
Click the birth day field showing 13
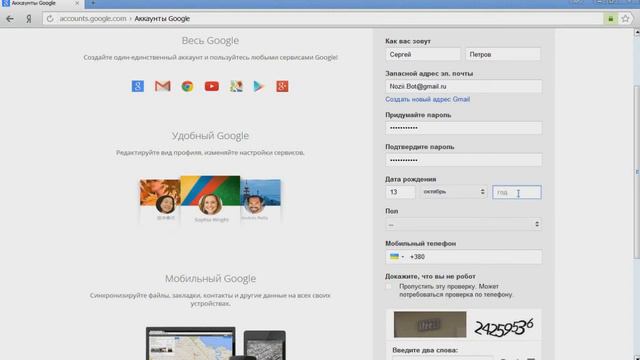coord(400,192)
